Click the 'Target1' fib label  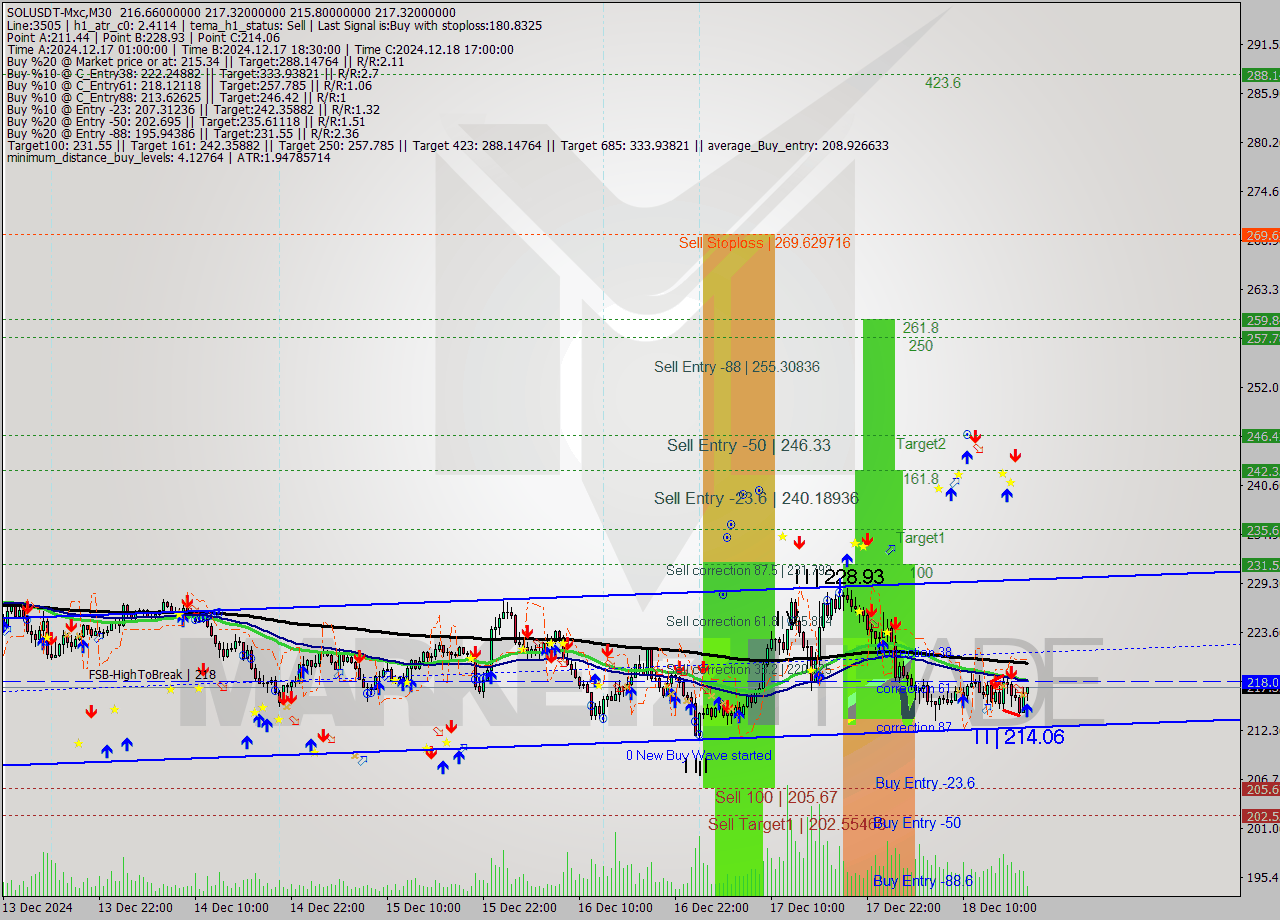pyautogui.click(x=920, y=538)
